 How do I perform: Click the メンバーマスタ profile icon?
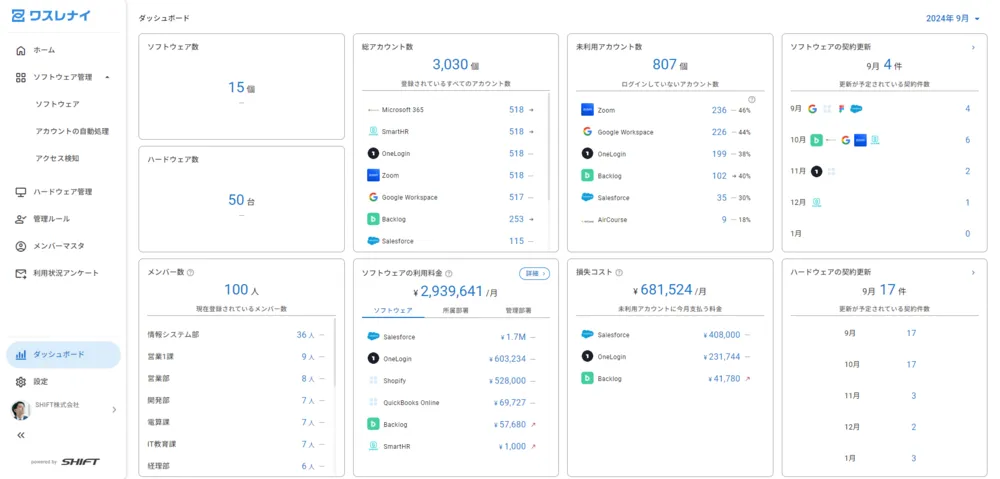coord(21,246)
